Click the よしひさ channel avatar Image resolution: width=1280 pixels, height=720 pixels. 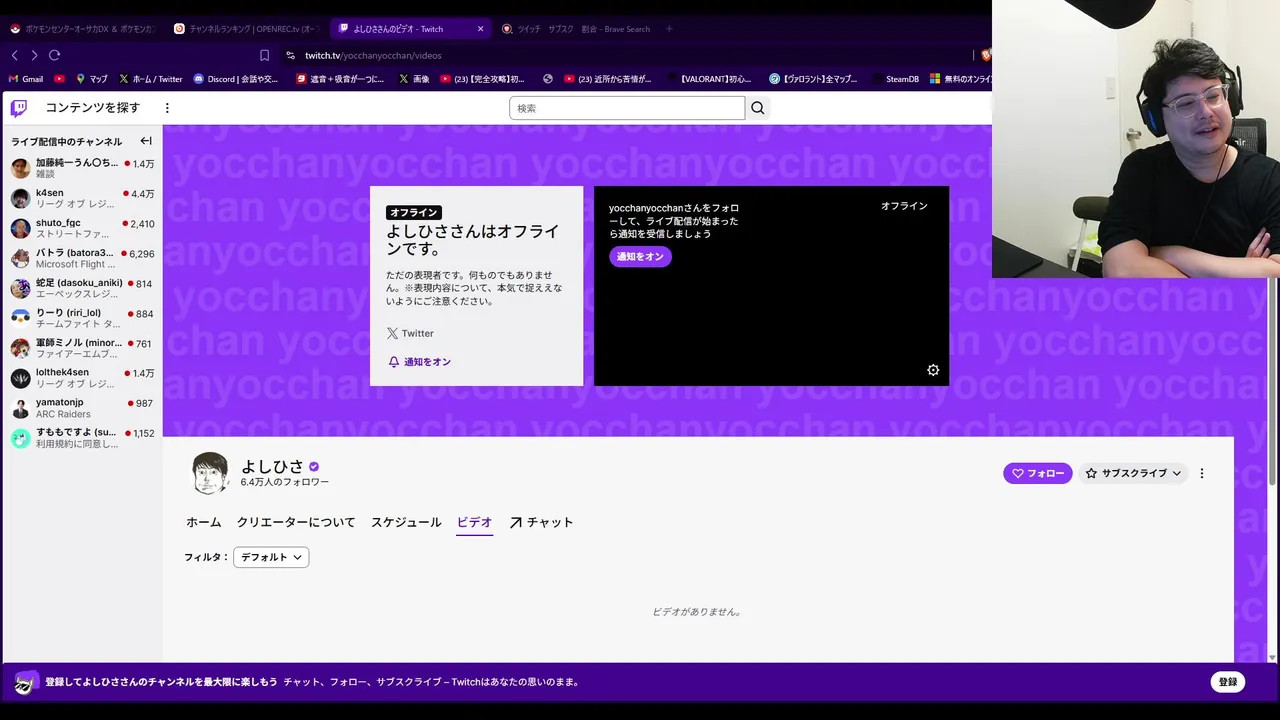click(210, 473)
